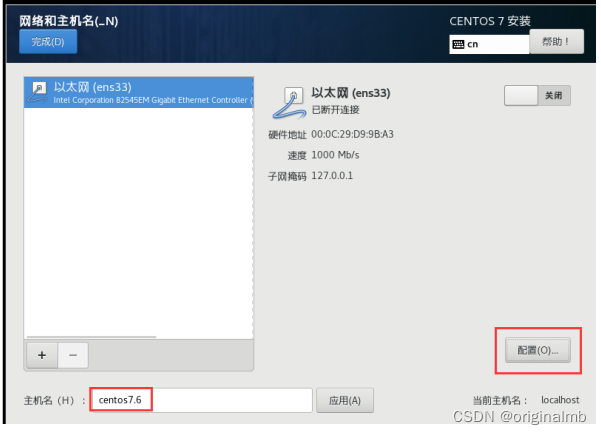Viewport: 601px width, 435px height.
Task: Click the 应用(A) apply hostname button
Action: [345, 401]
